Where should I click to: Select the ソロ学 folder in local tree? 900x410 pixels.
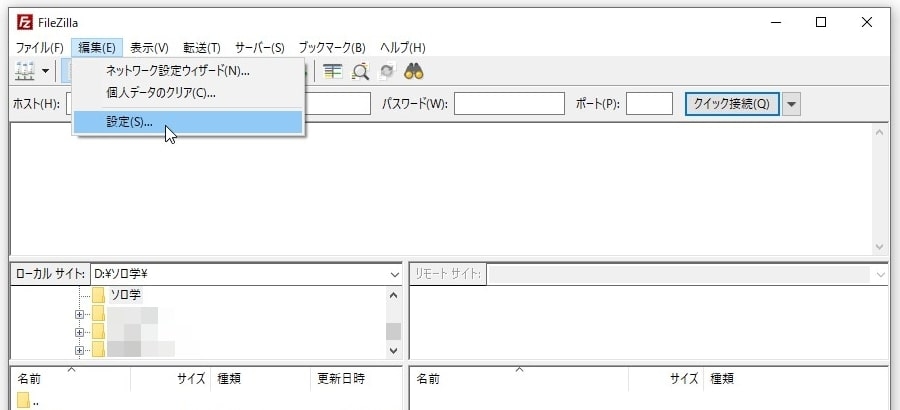(x=125, y=295)
